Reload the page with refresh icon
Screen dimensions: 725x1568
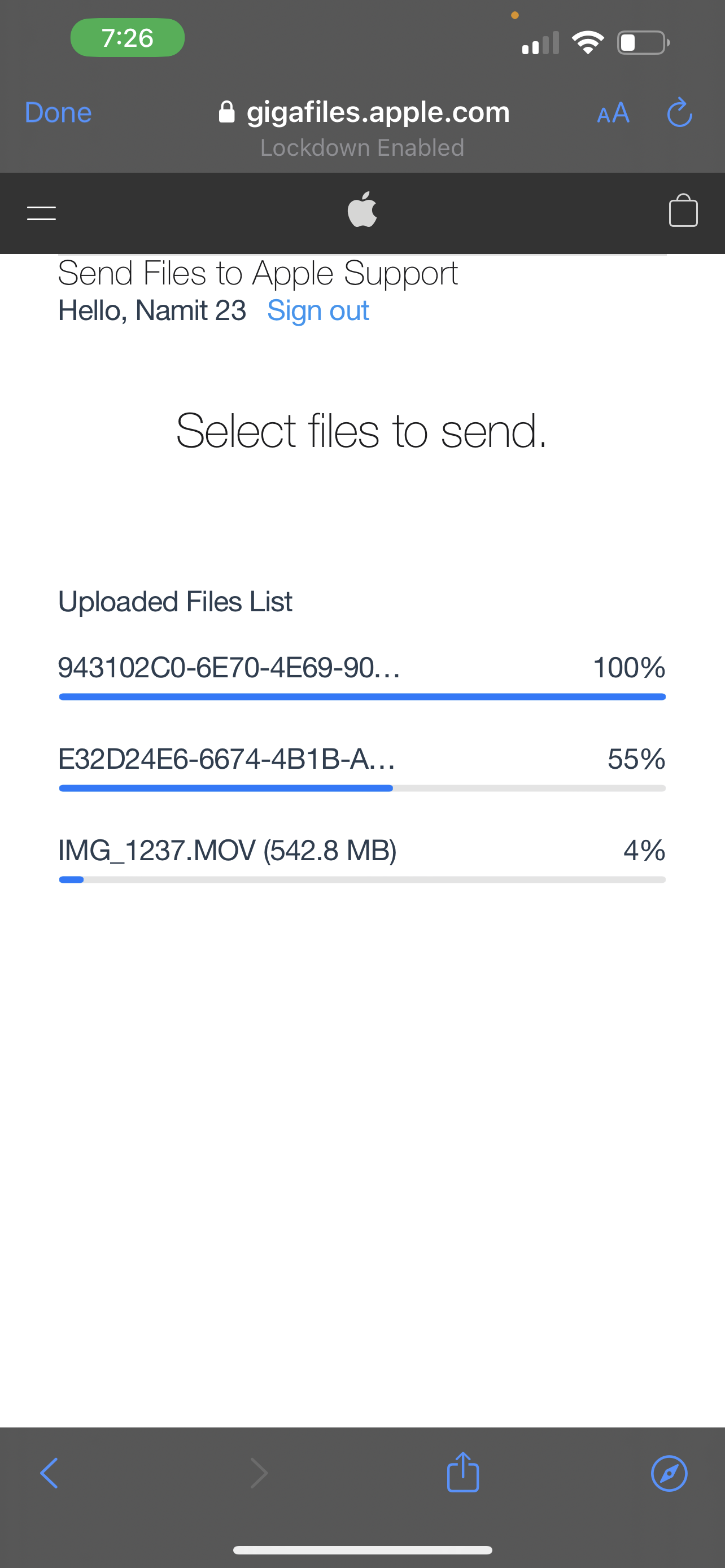point(679,113)
